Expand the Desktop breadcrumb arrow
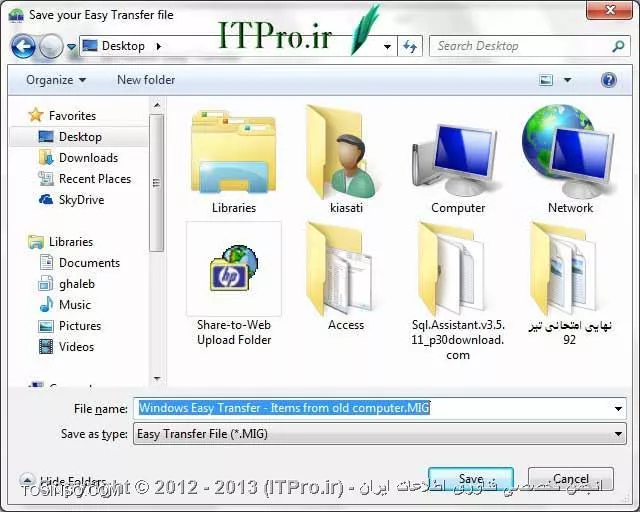This screenshot has height=512, width=640. click(x=159, y=47)
